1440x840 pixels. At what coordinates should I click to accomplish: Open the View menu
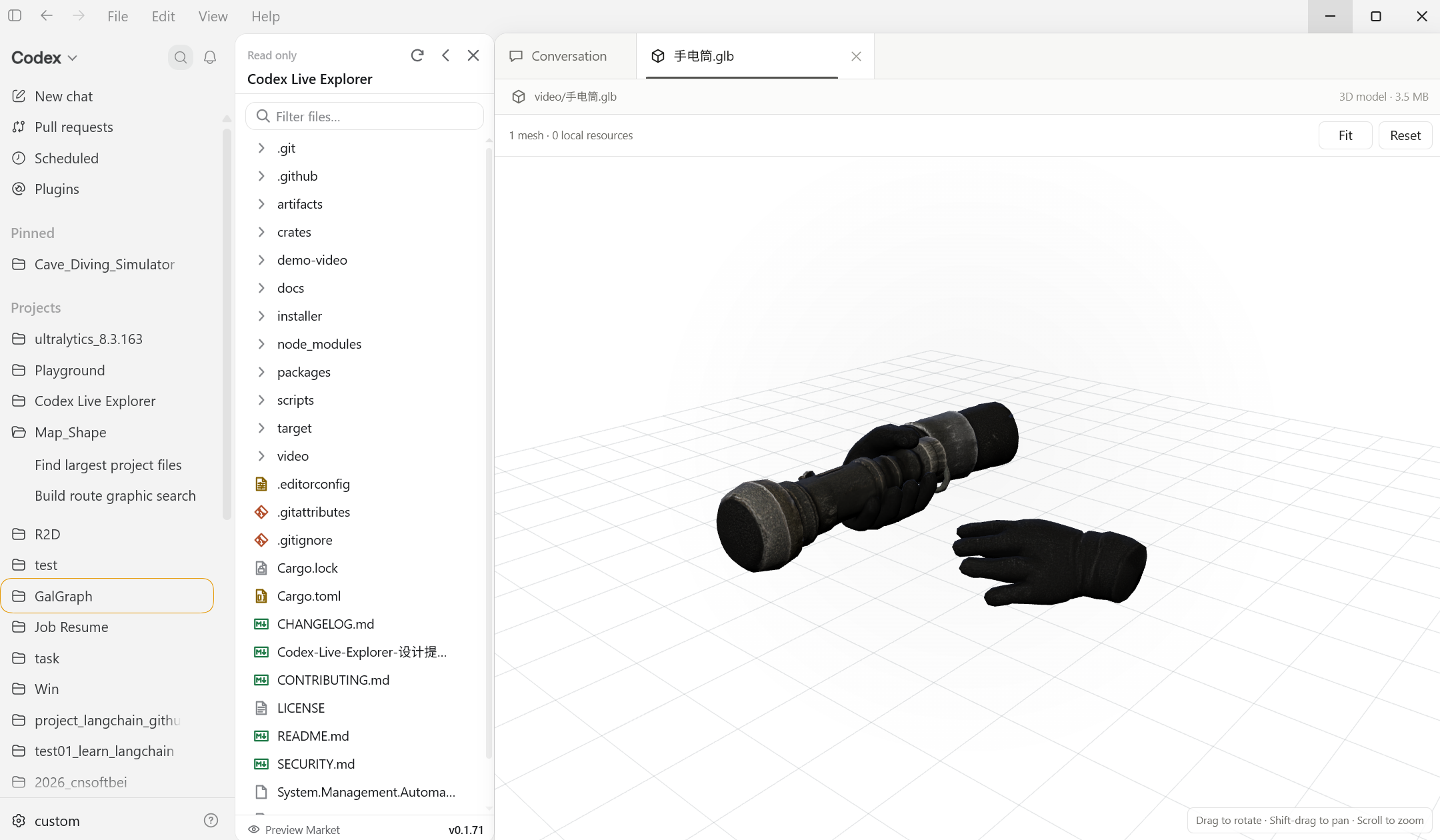(x=213, y=16)
